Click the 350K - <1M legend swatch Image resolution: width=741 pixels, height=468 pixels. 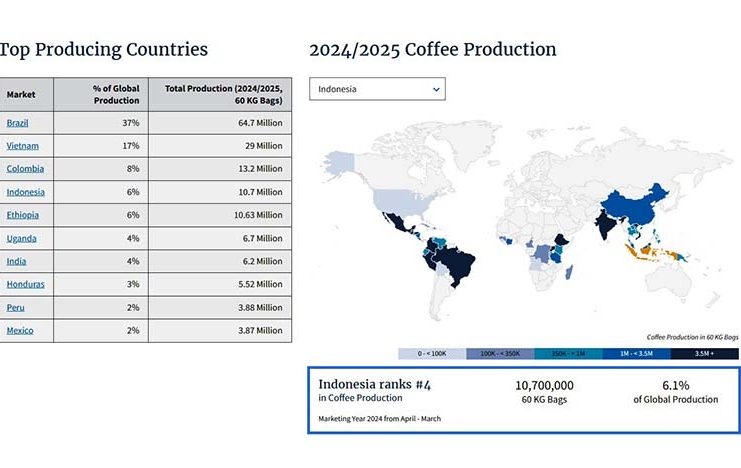[567, 354]
